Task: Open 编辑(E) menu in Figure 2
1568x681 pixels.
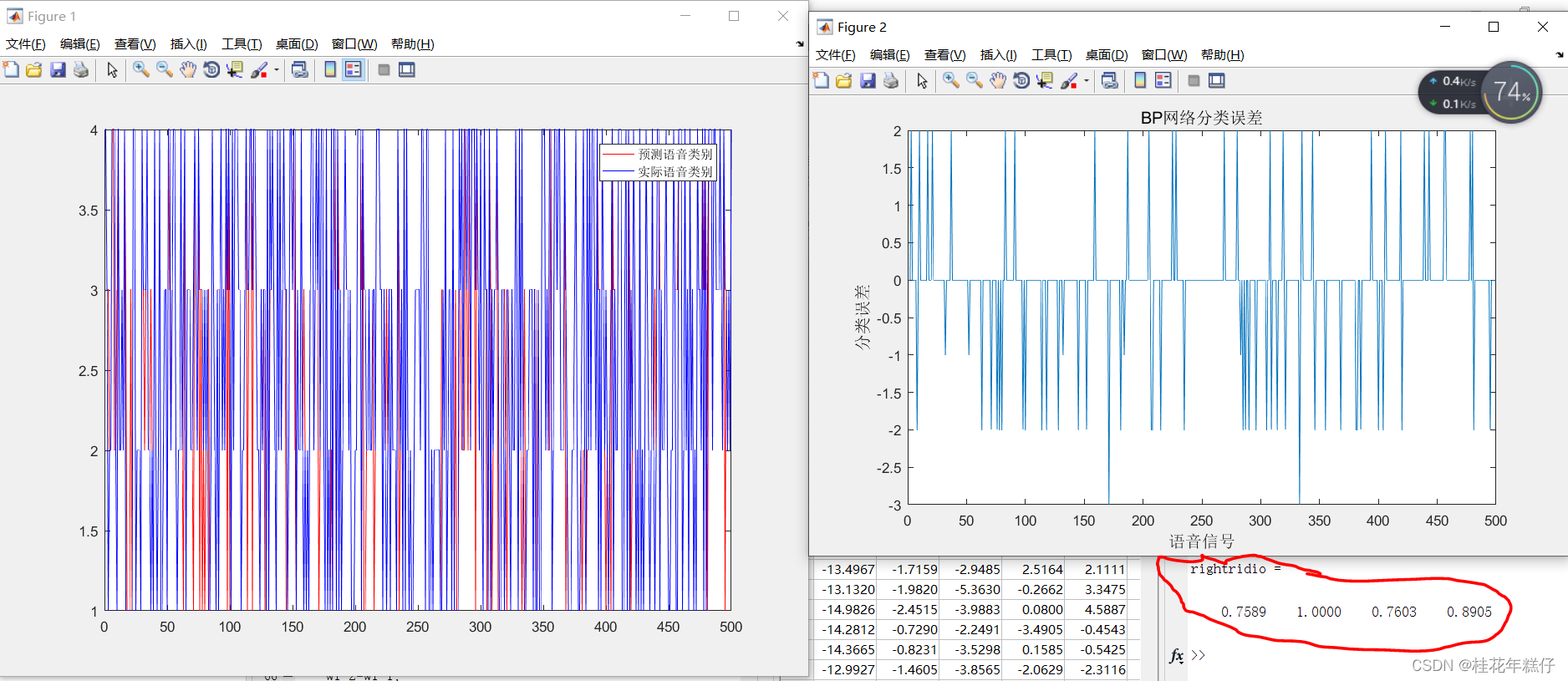Action: 890,55
